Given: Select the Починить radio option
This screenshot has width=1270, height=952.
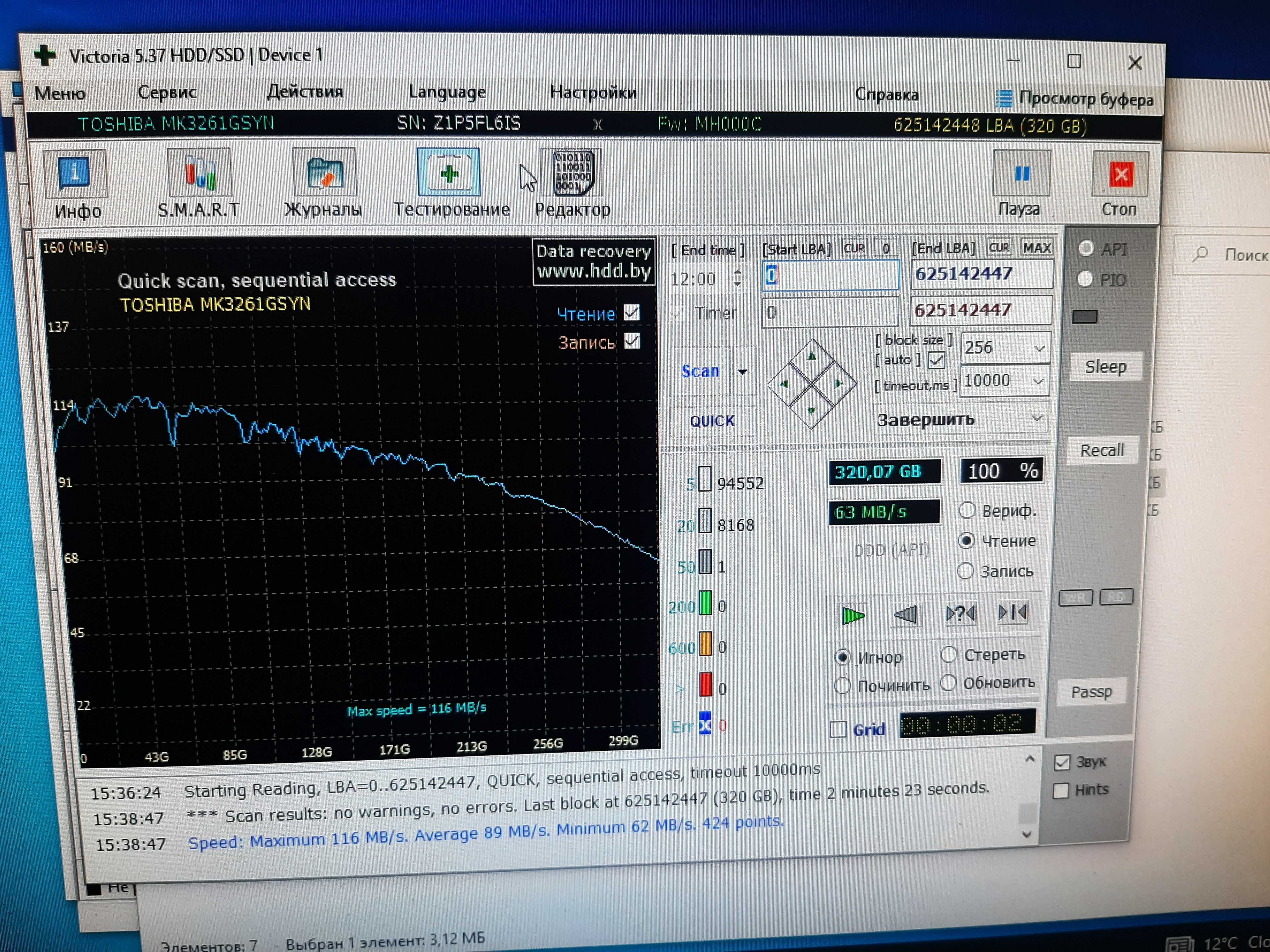Looking at the screenshot, I should point(842,685).
